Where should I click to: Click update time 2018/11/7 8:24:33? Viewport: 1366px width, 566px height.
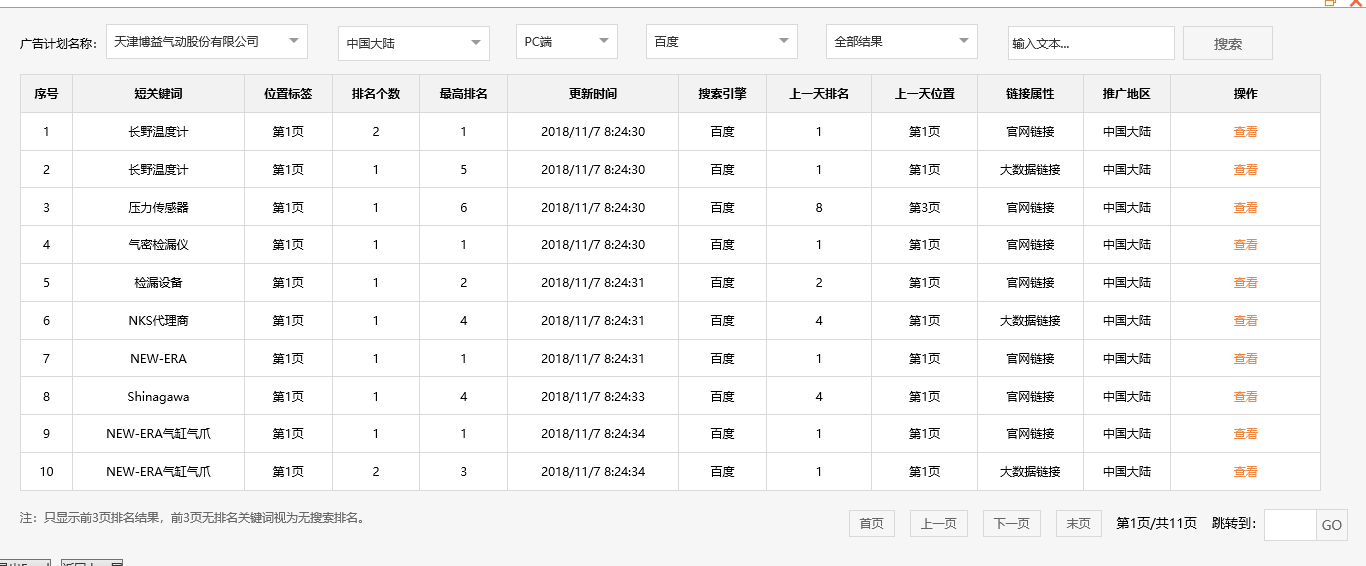tap(593, 397)
